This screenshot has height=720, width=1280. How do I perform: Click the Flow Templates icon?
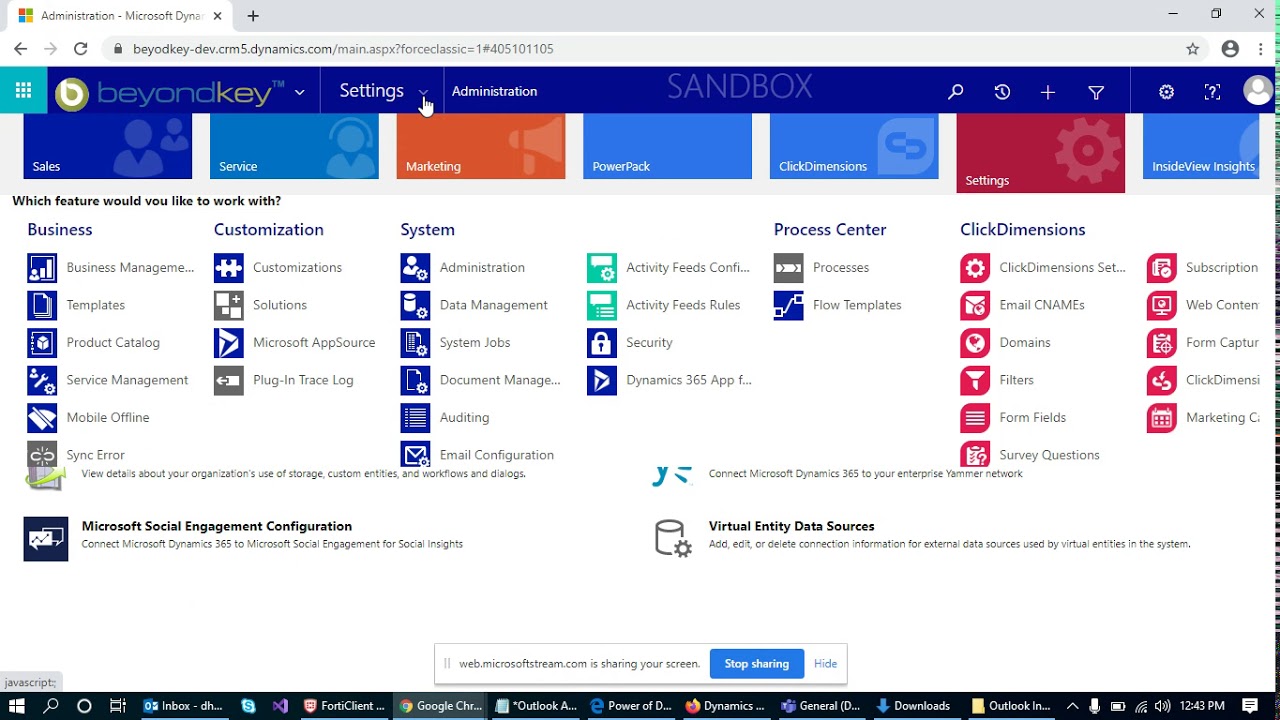point(789,305)
